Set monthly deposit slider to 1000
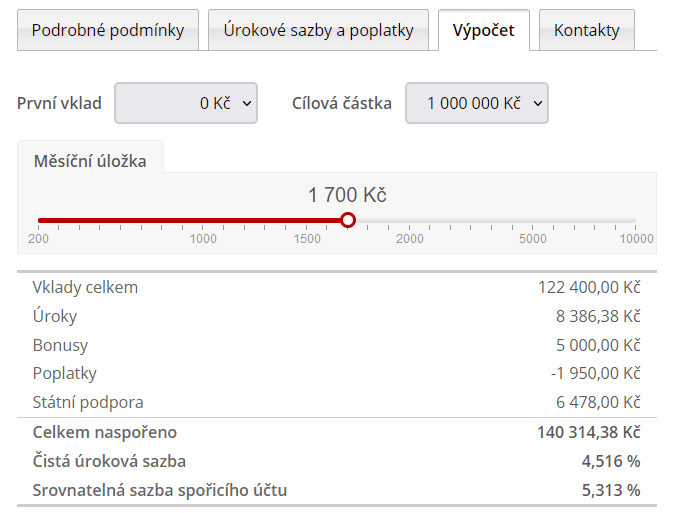 point(203,221)
